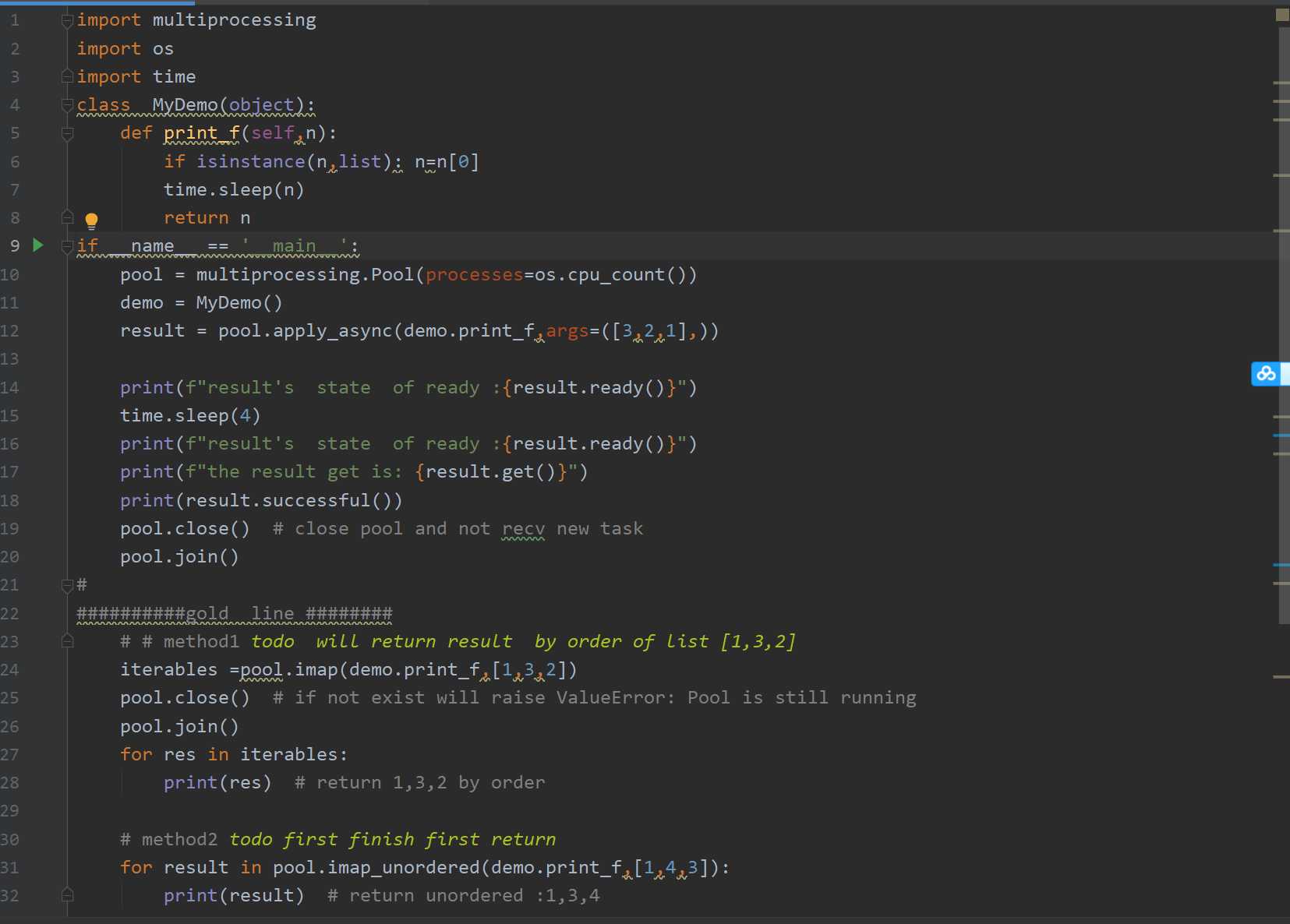
Task: Collapse the comment fold on line 21
Action: [x=68, y=585]
